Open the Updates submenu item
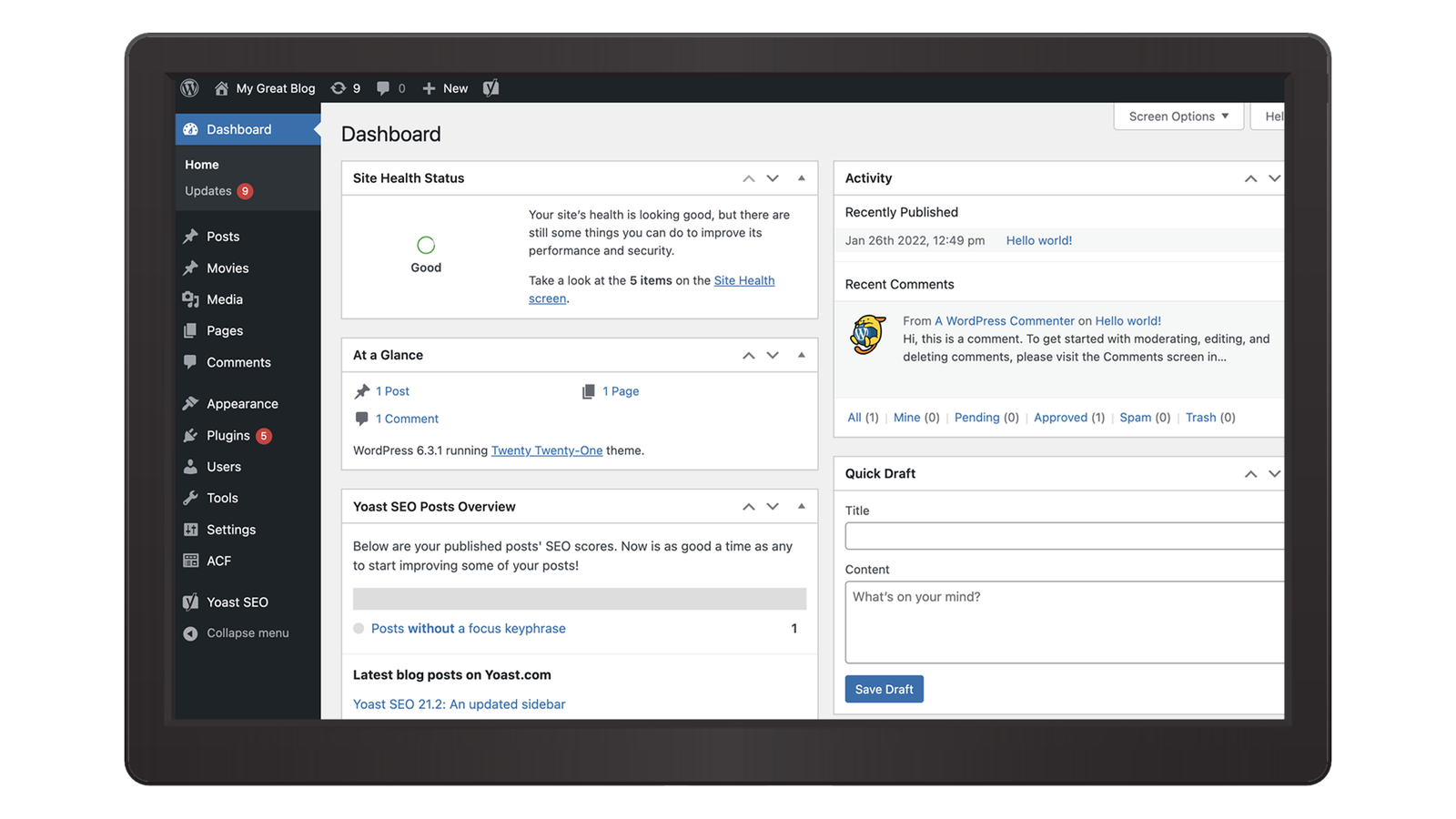 (208, 191)
